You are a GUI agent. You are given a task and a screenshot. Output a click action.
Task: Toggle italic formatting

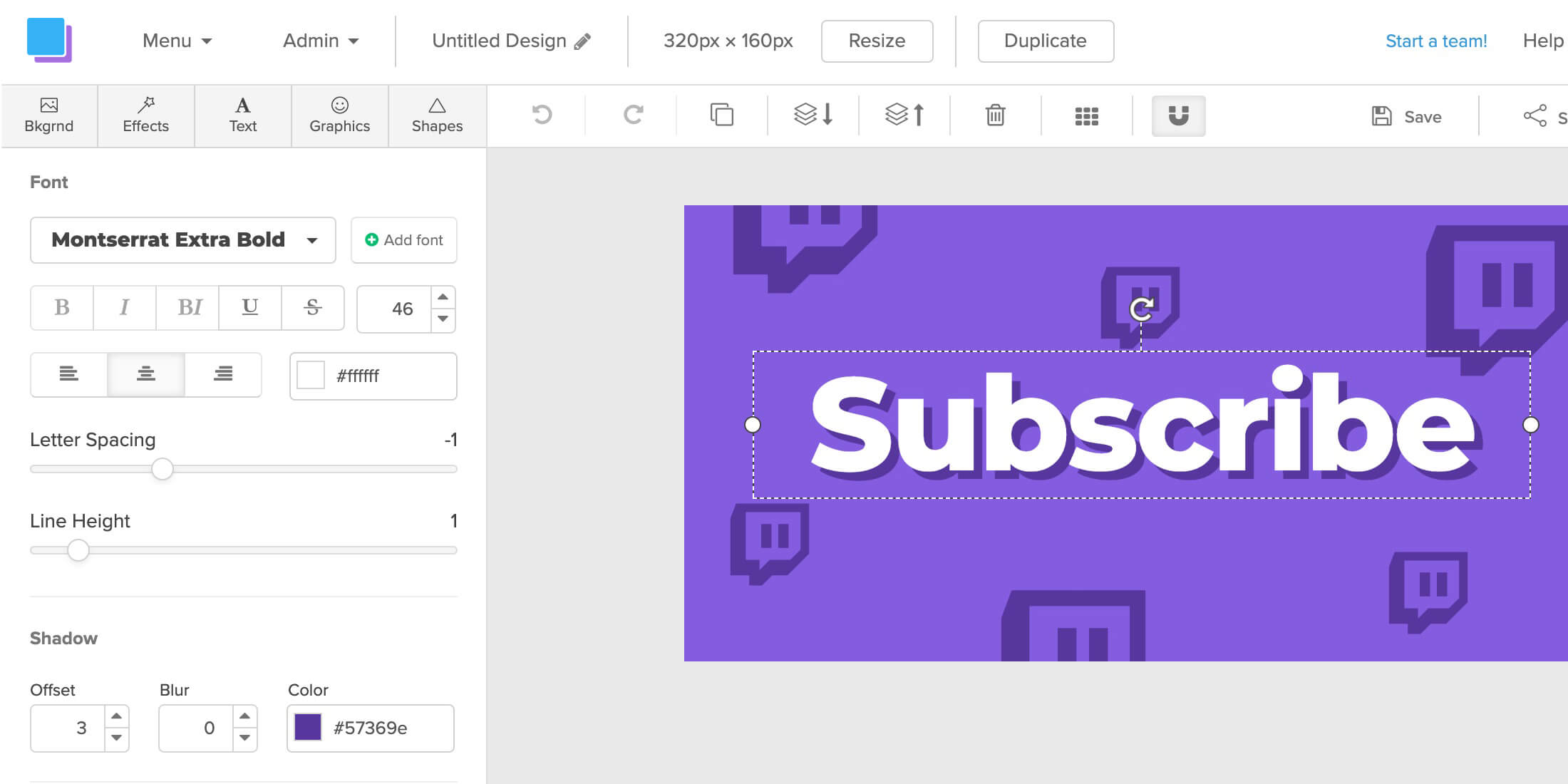point(125,308)
